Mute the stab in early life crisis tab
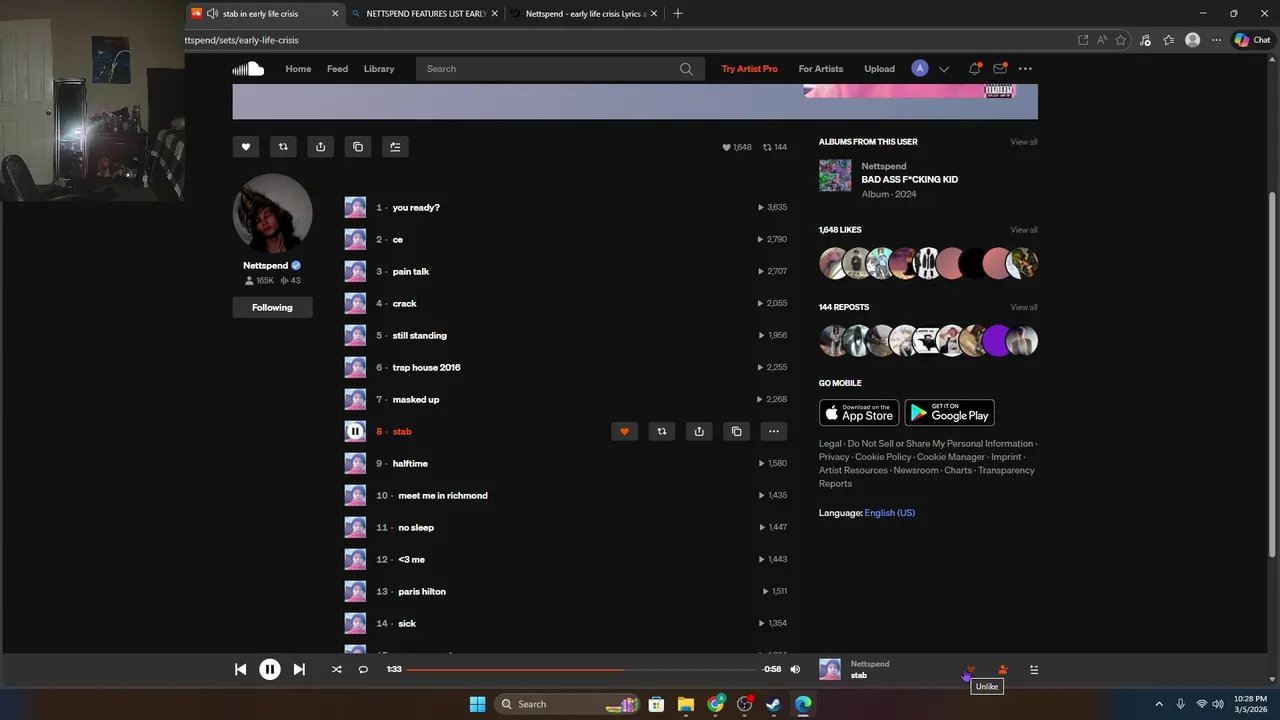This screenshot has height=720, width=1280. point(212,14)
